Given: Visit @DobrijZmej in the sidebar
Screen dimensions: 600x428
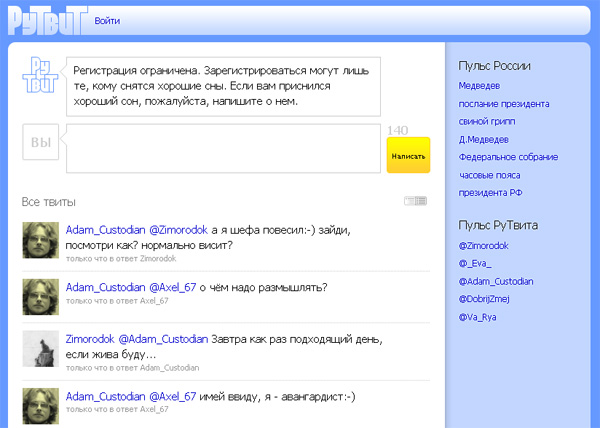Looking at the screenshot, I should (x=485, y=299).
